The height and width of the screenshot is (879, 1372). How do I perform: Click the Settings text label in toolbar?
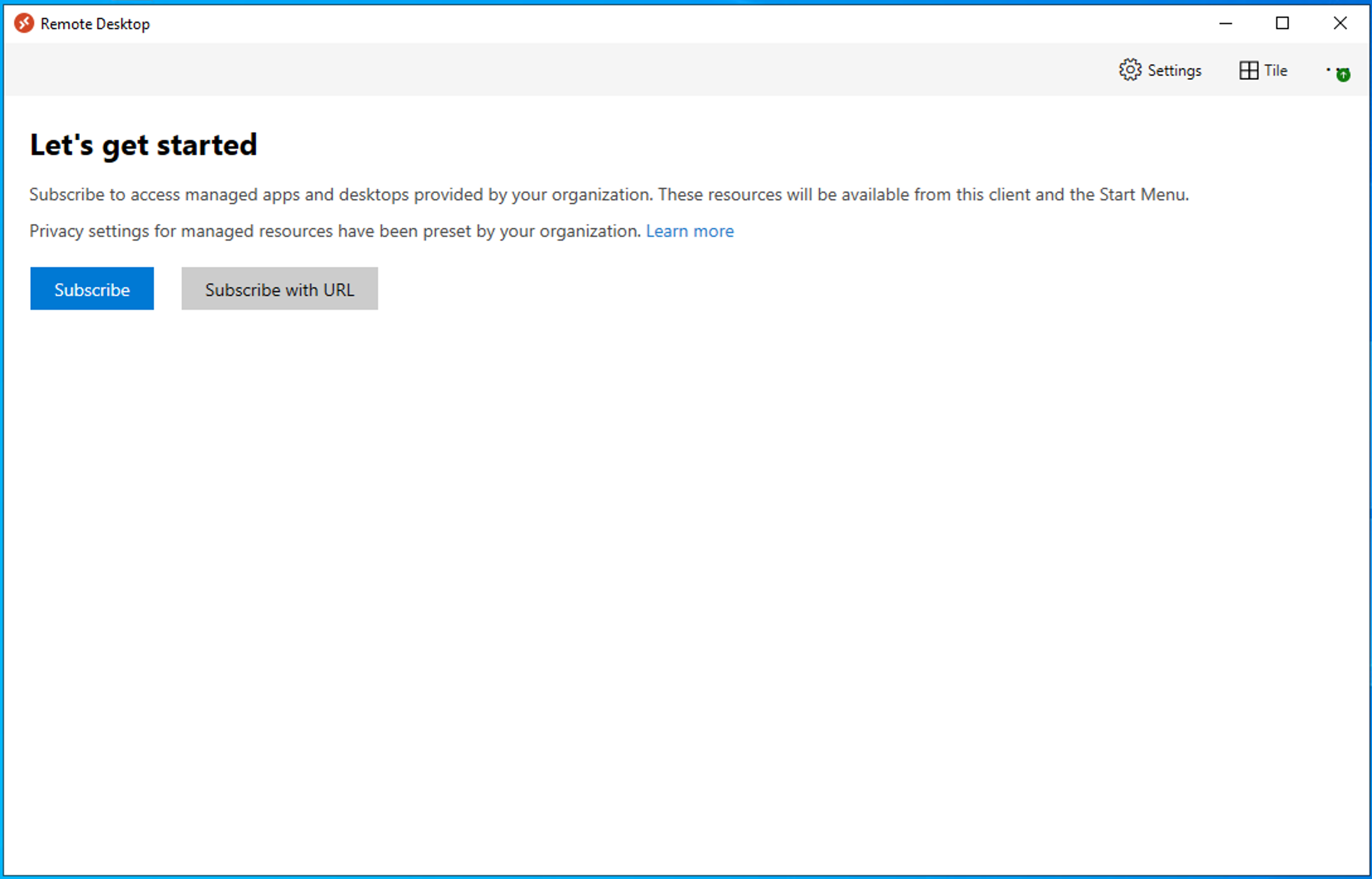point(1174,71)
